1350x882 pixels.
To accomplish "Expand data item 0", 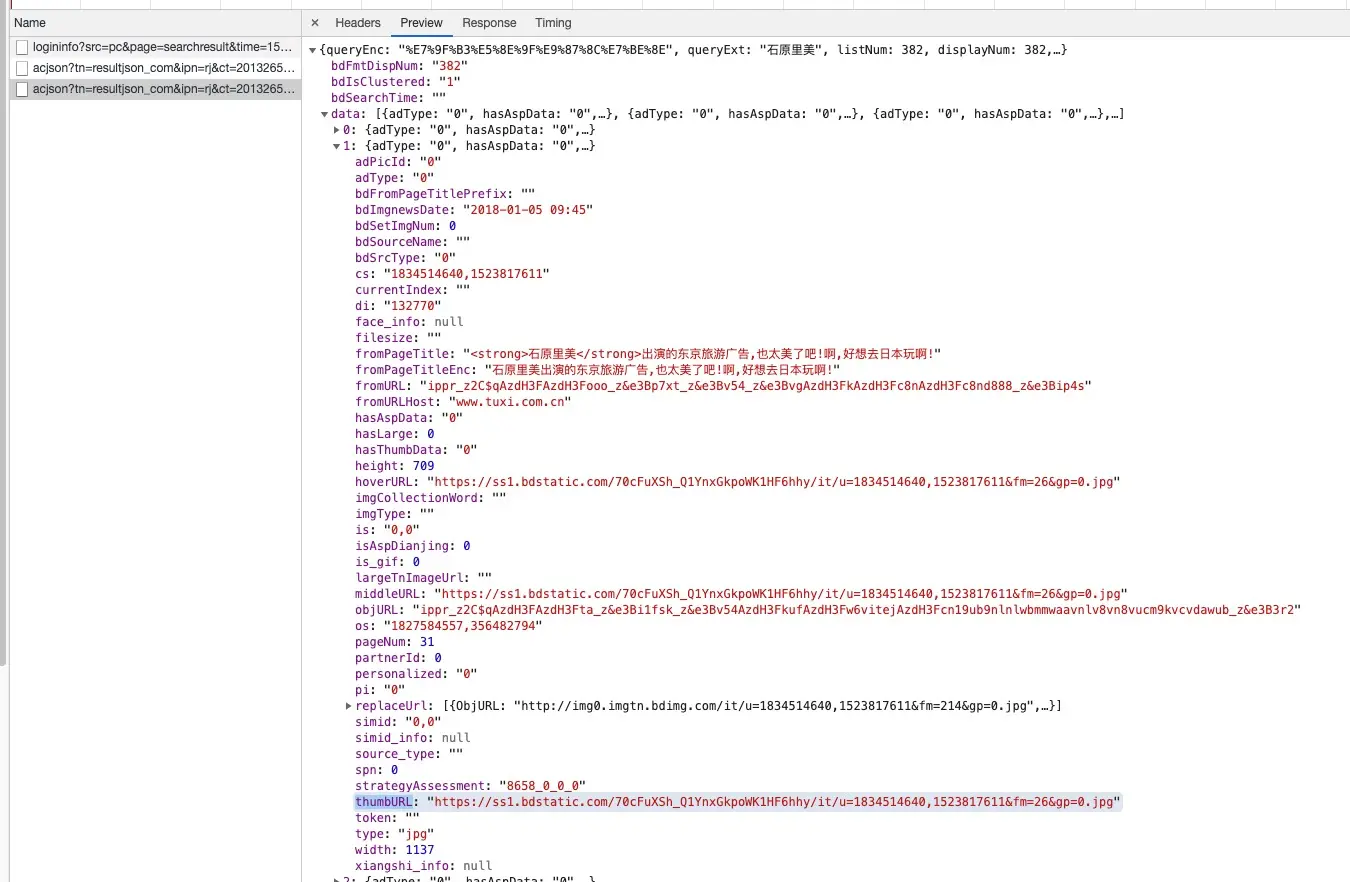I will click(337, 130).
